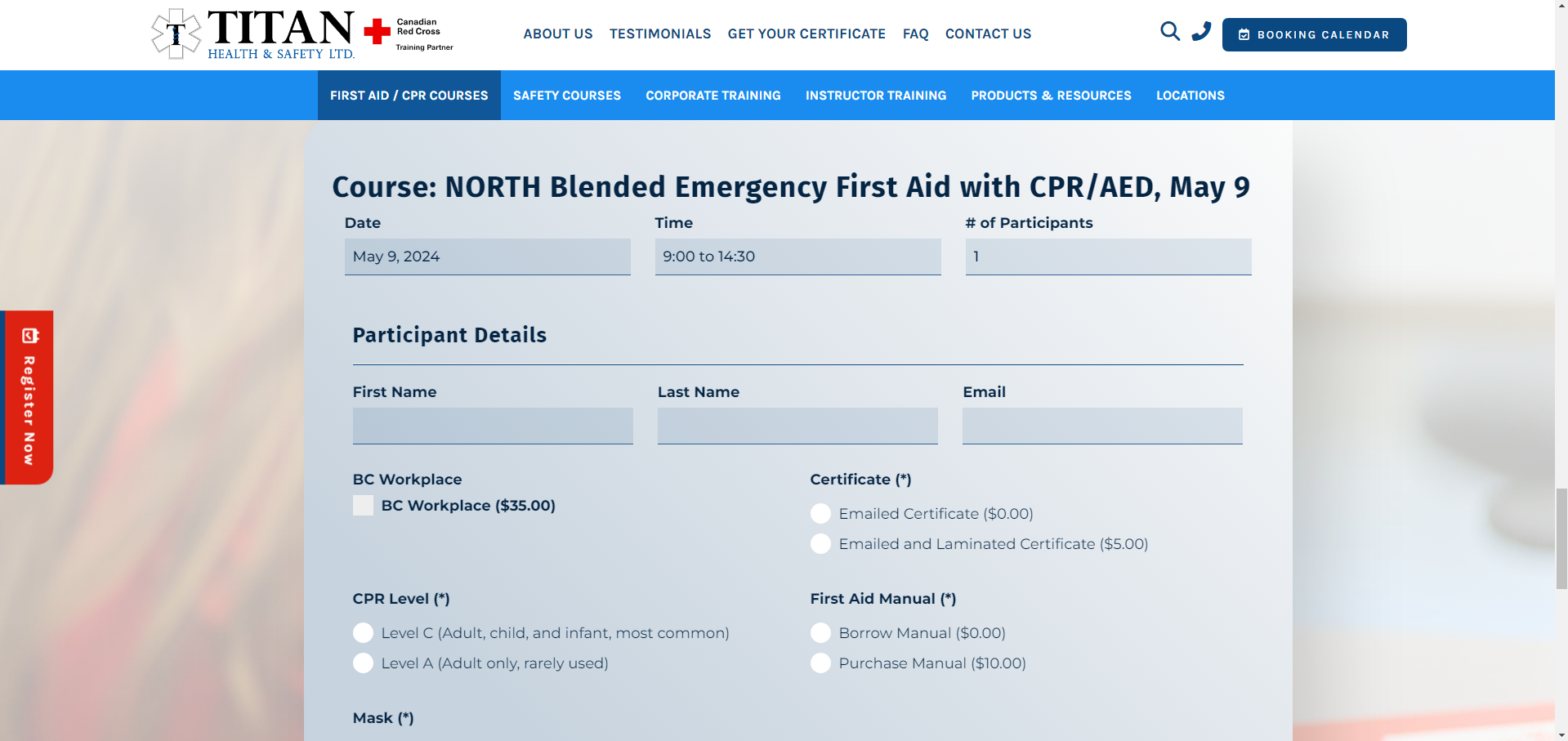The height and width of the screenshot is (741, 1568).
Task: Open the site search magnifier icon
Action: coord(1170,32)
